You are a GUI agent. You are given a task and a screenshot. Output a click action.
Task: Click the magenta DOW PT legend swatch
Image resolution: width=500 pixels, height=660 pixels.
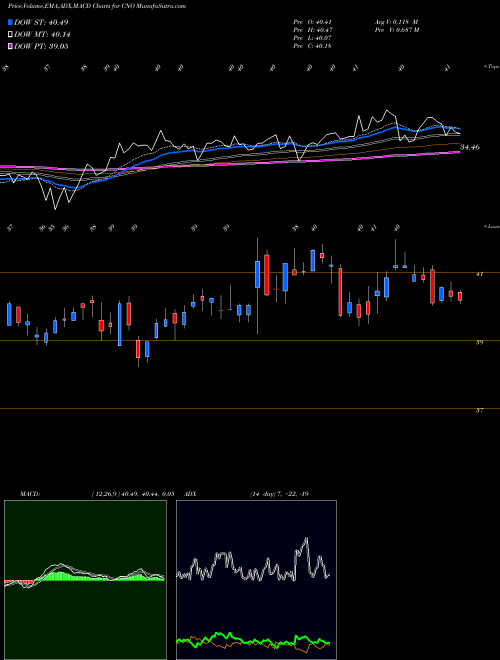pyautogui.click(x=10, y=46)
